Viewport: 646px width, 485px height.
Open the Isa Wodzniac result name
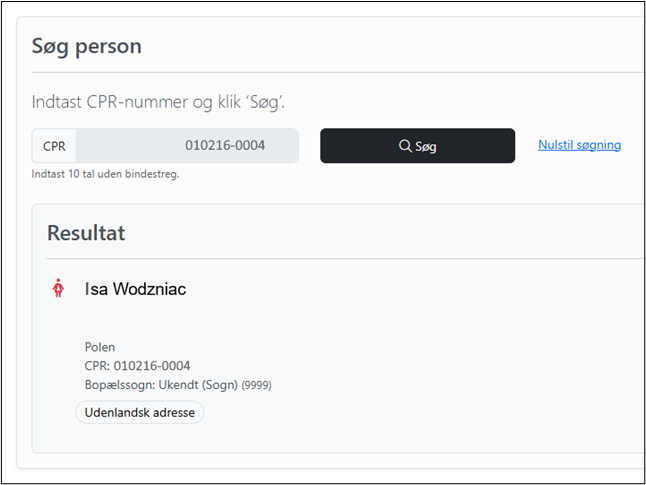point(135,289)
